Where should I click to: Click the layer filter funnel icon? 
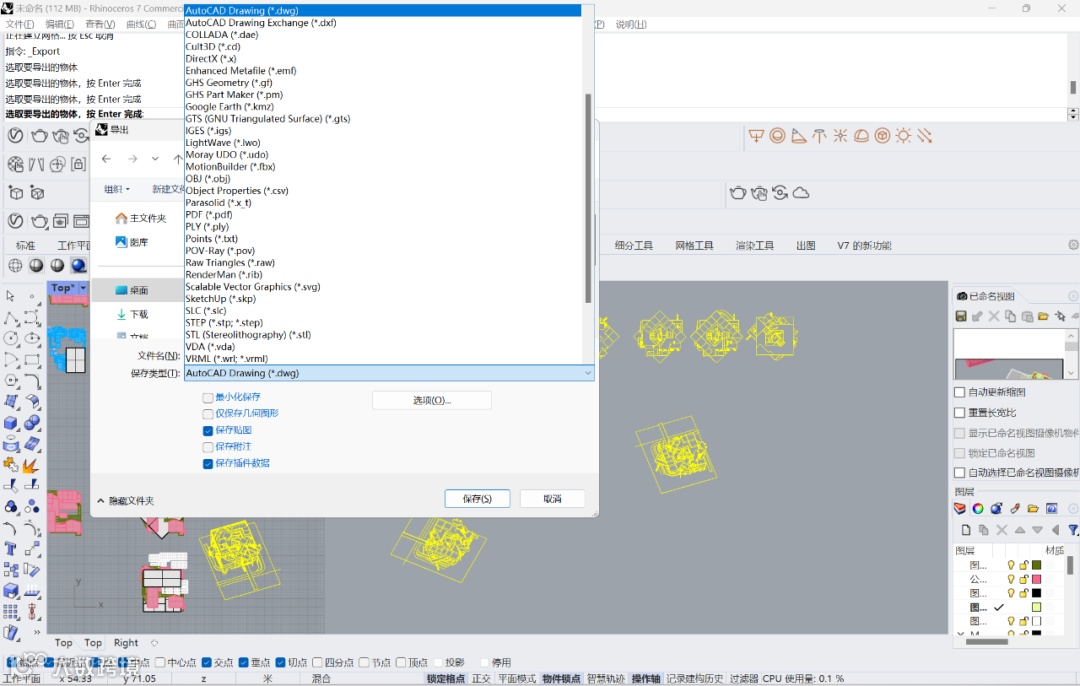[1072, 530]
